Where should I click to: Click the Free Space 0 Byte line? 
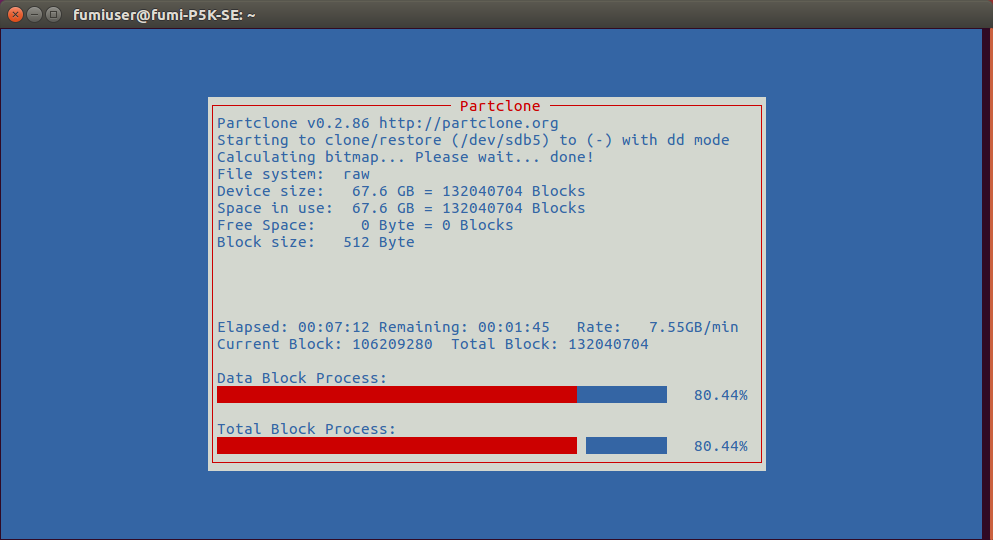pyautogui.click(x=365, y=225)
